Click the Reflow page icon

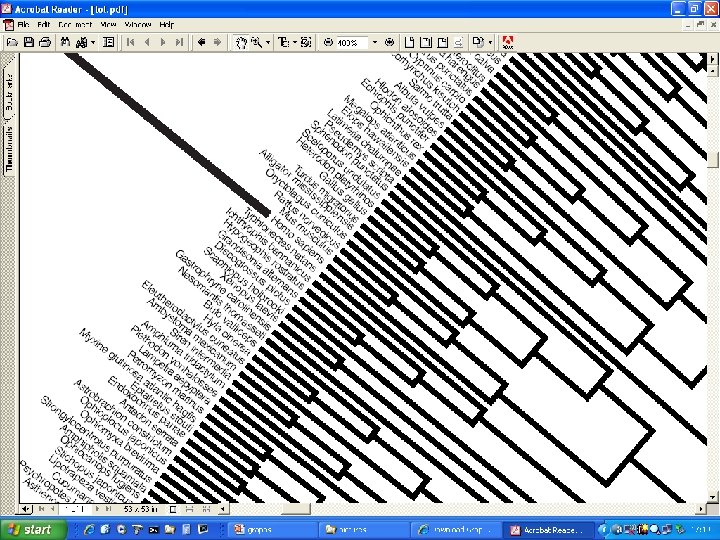(458, 43)
